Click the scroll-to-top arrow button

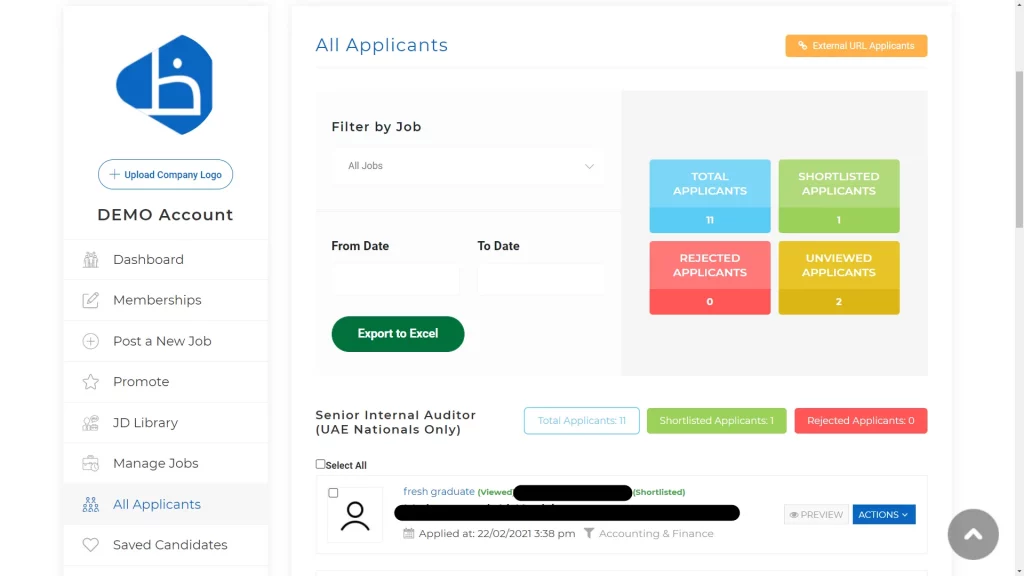(x=973, y=534)
